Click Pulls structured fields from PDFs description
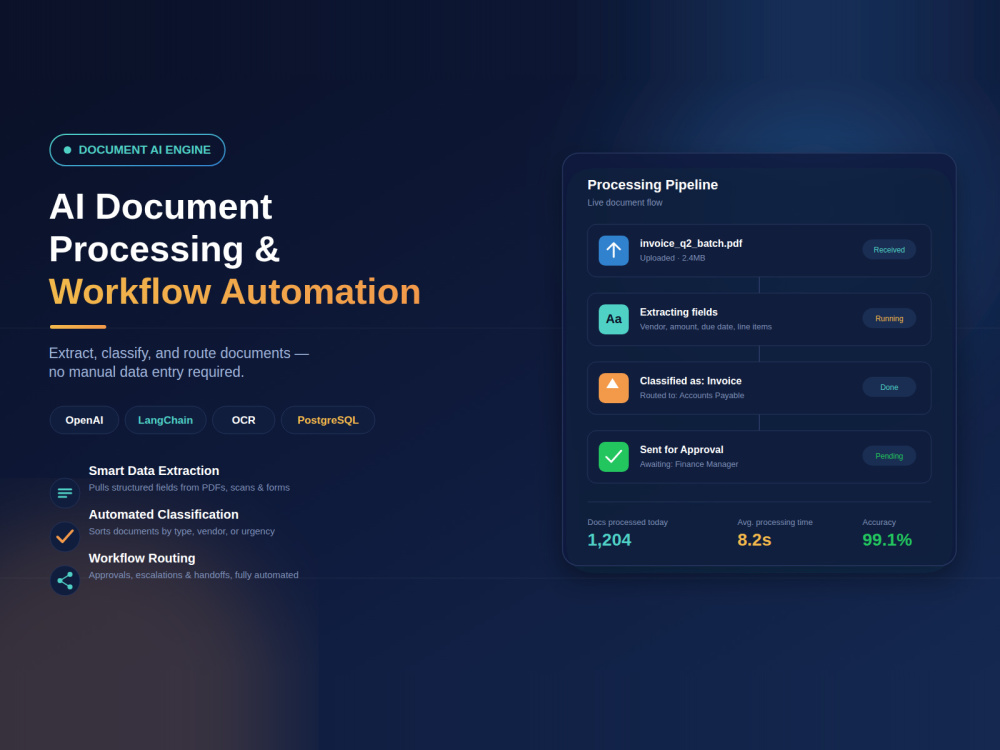This screenshot has height=750, width=1000. pyautogui.click(x=189, y=488)
